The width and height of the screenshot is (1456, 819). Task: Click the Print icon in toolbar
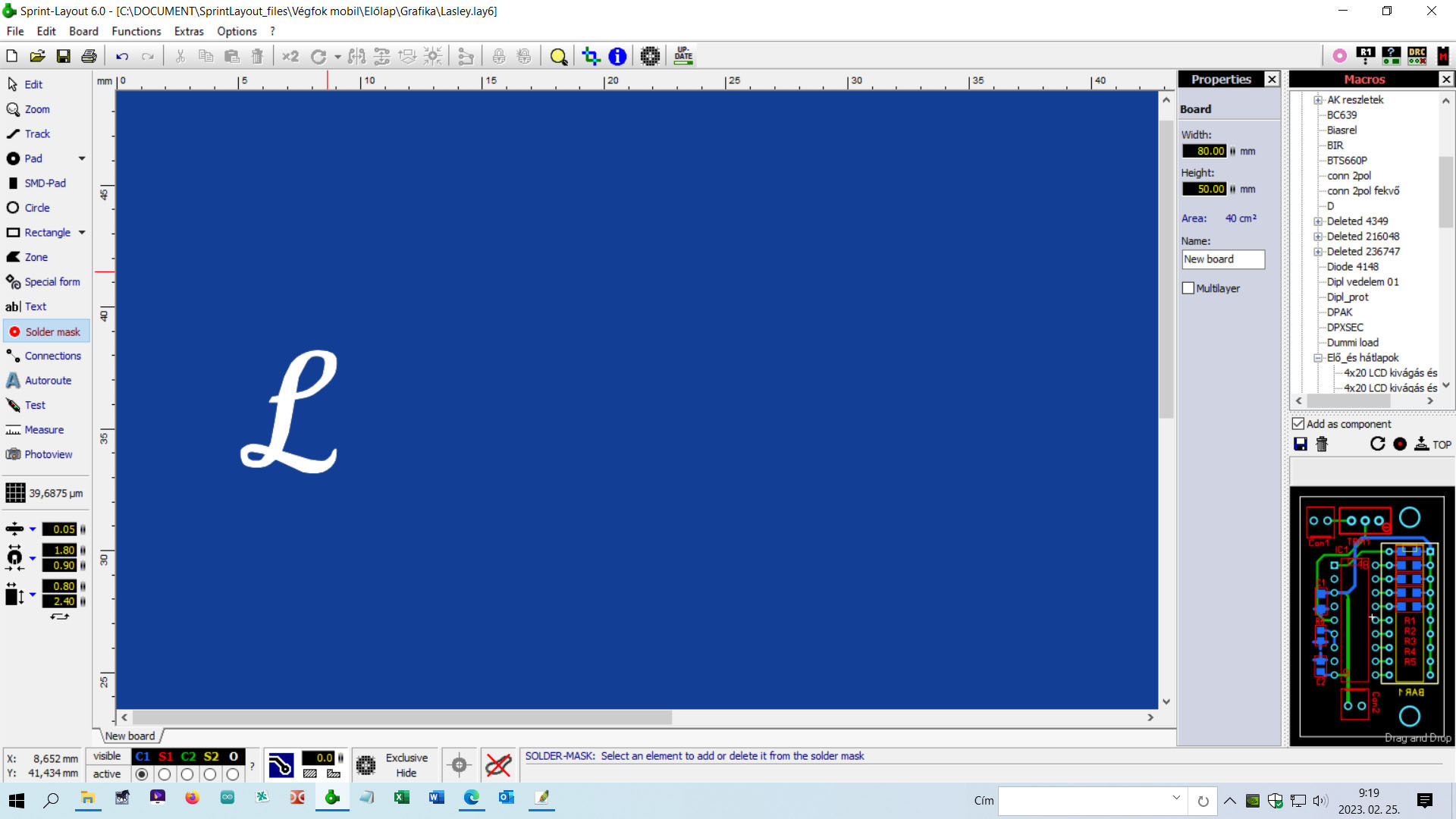tap(89, 56)
